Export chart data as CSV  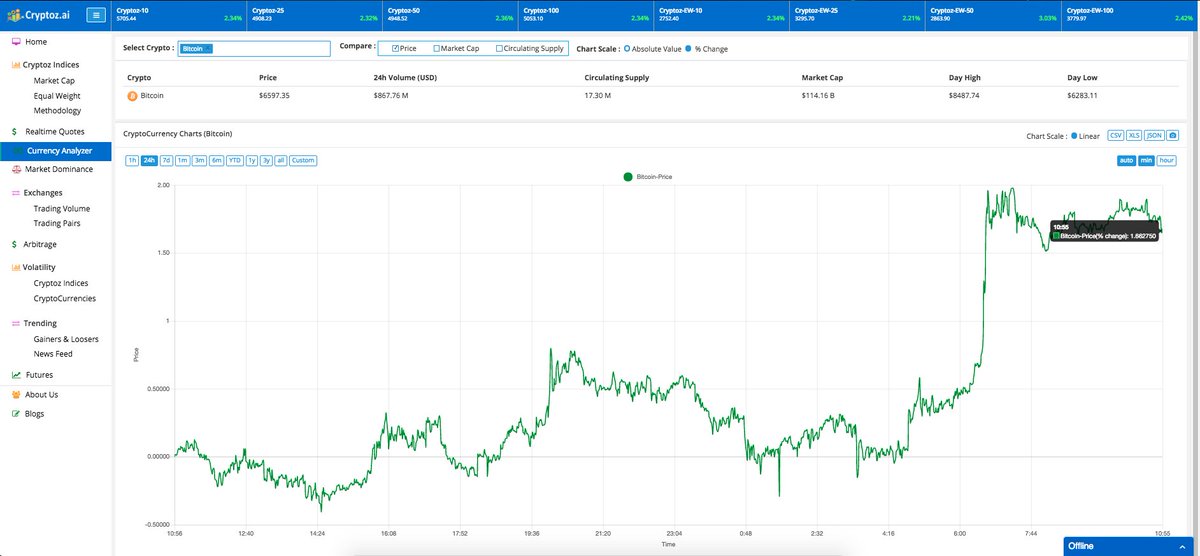[x=1116, y=135]
